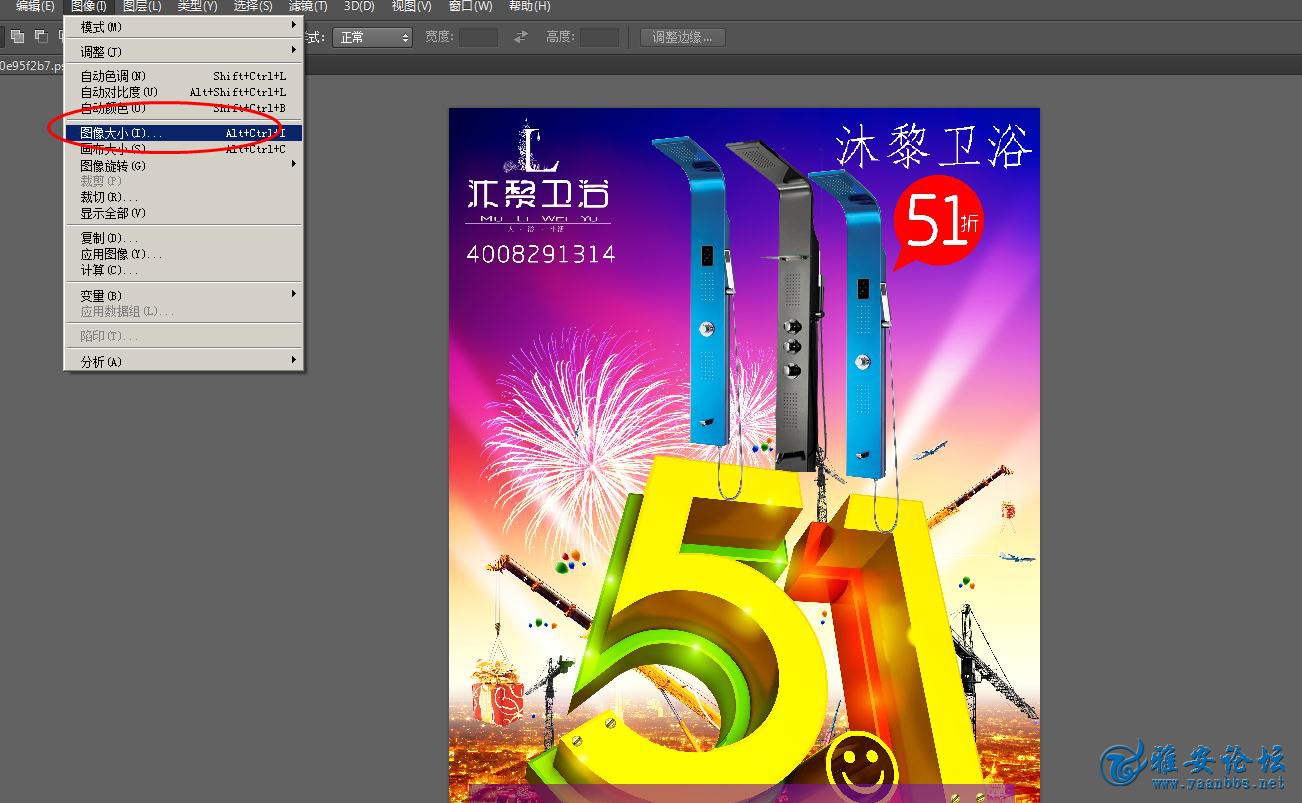Select 画布大小(S)... menu entry

(x=184, y=149)
